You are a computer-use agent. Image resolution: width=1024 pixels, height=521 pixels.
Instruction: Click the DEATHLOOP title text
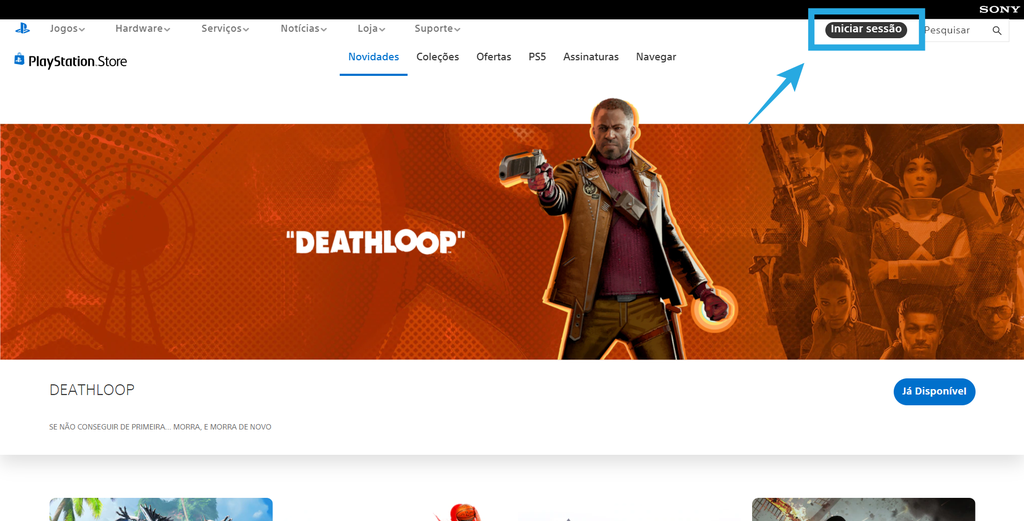(92, 390)
